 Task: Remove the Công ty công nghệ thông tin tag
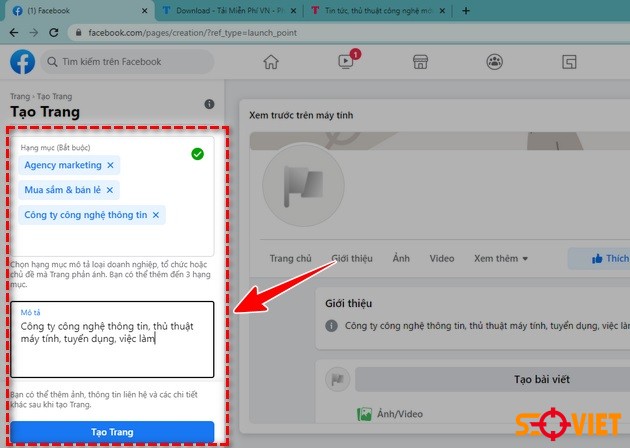tap(156, 215)
